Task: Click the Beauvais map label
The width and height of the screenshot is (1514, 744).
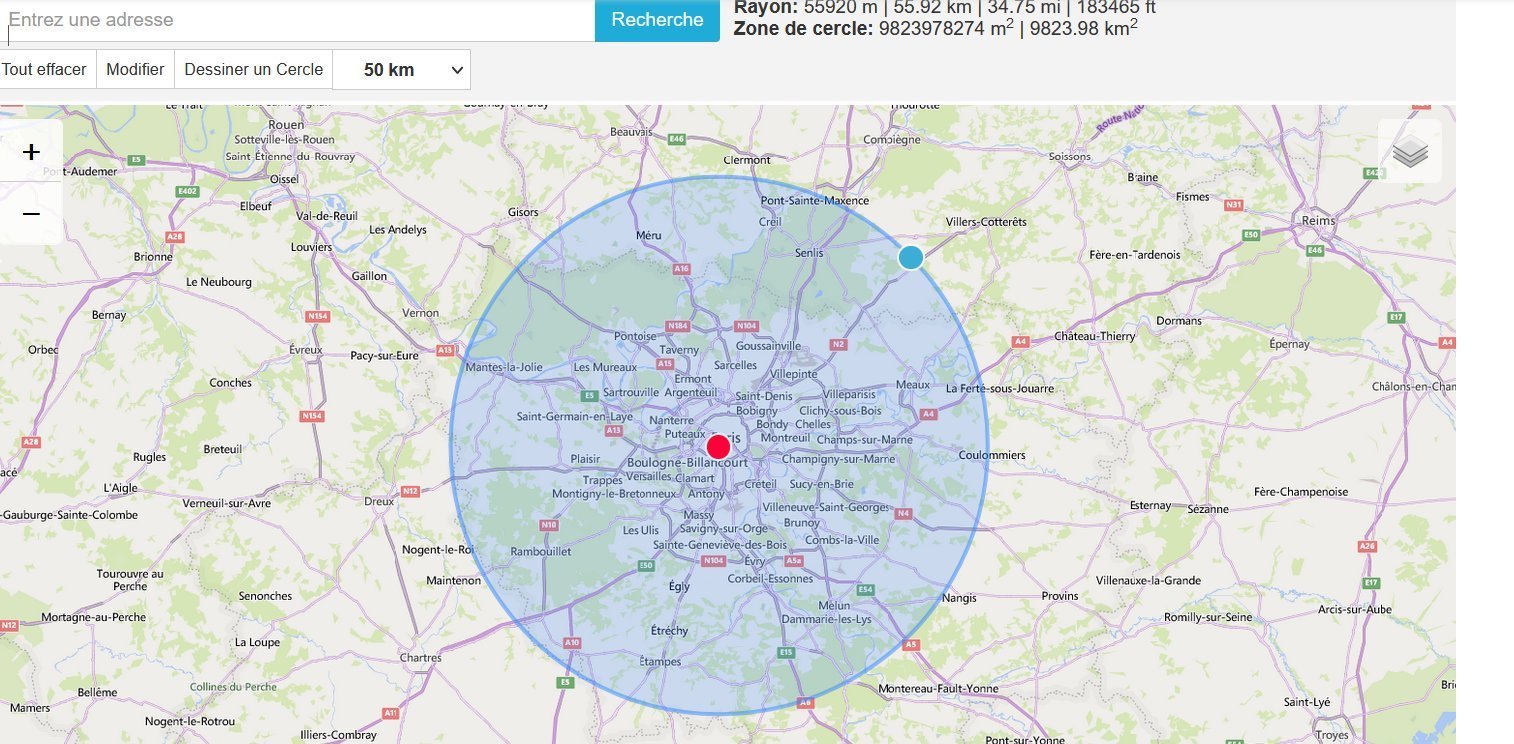Action: click(x=631, y=131)
